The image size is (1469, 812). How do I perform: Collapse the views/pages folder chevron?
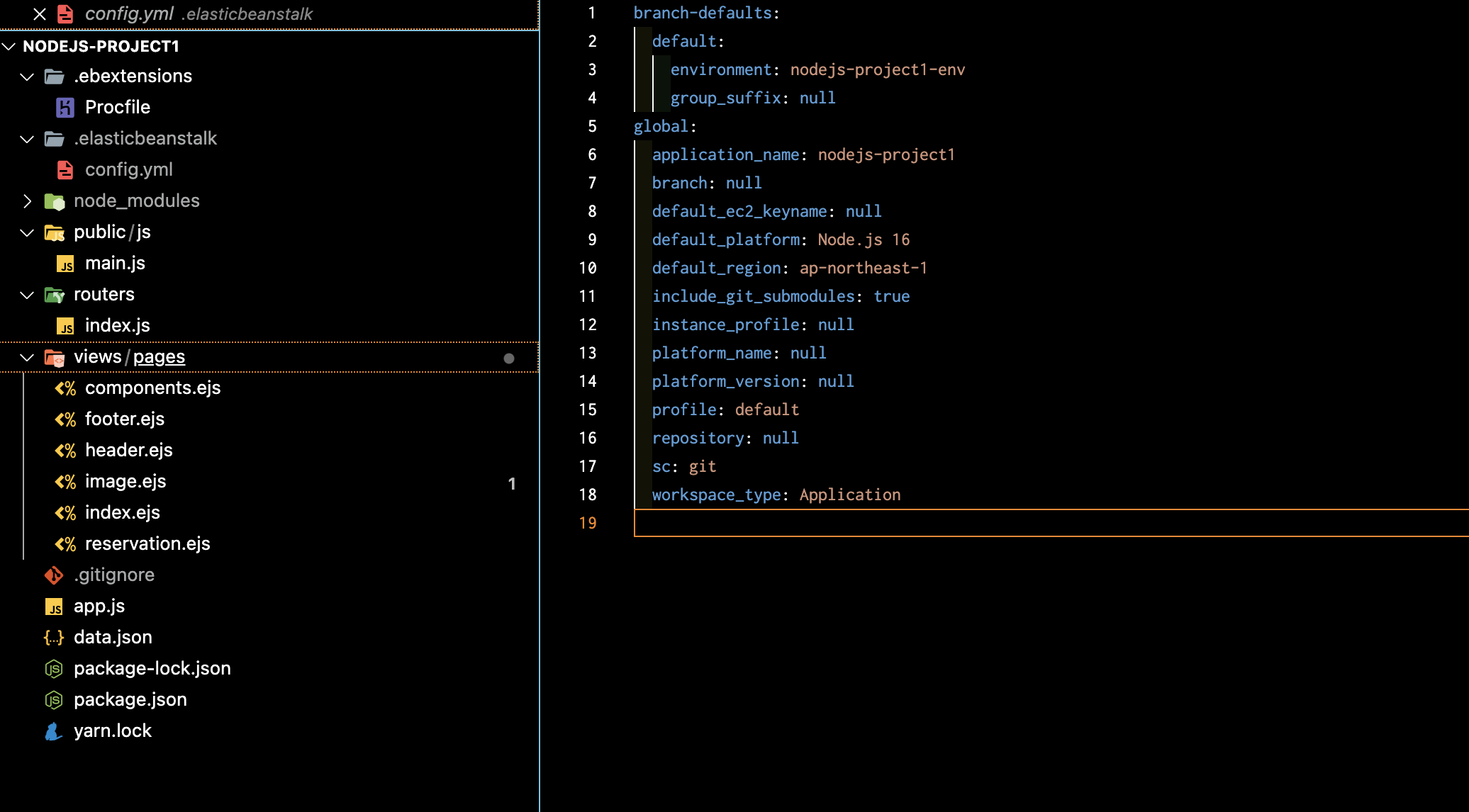coord(27,357)
